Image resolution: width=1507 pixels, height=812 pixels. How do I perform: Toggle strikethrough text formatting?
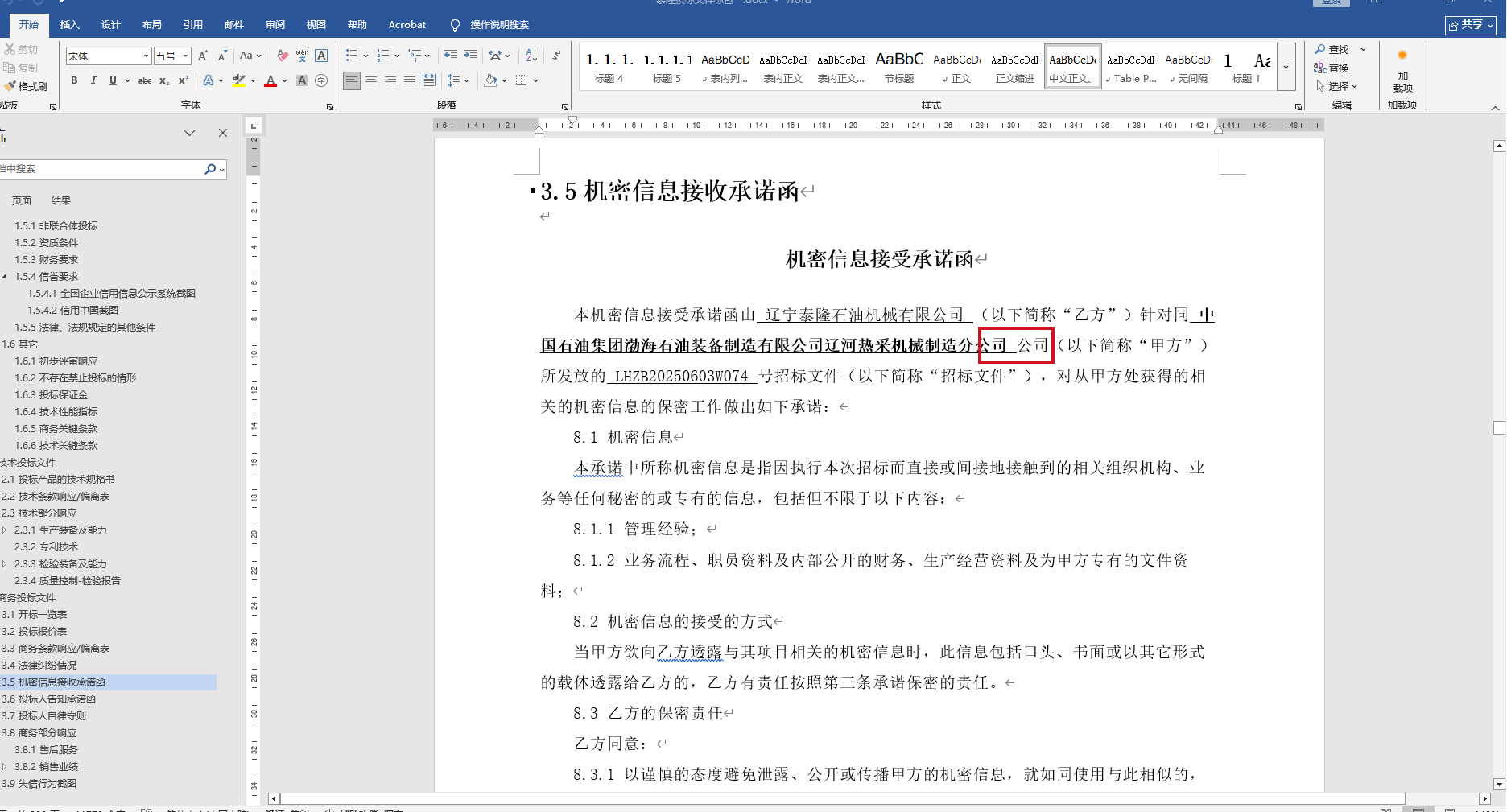145,80
